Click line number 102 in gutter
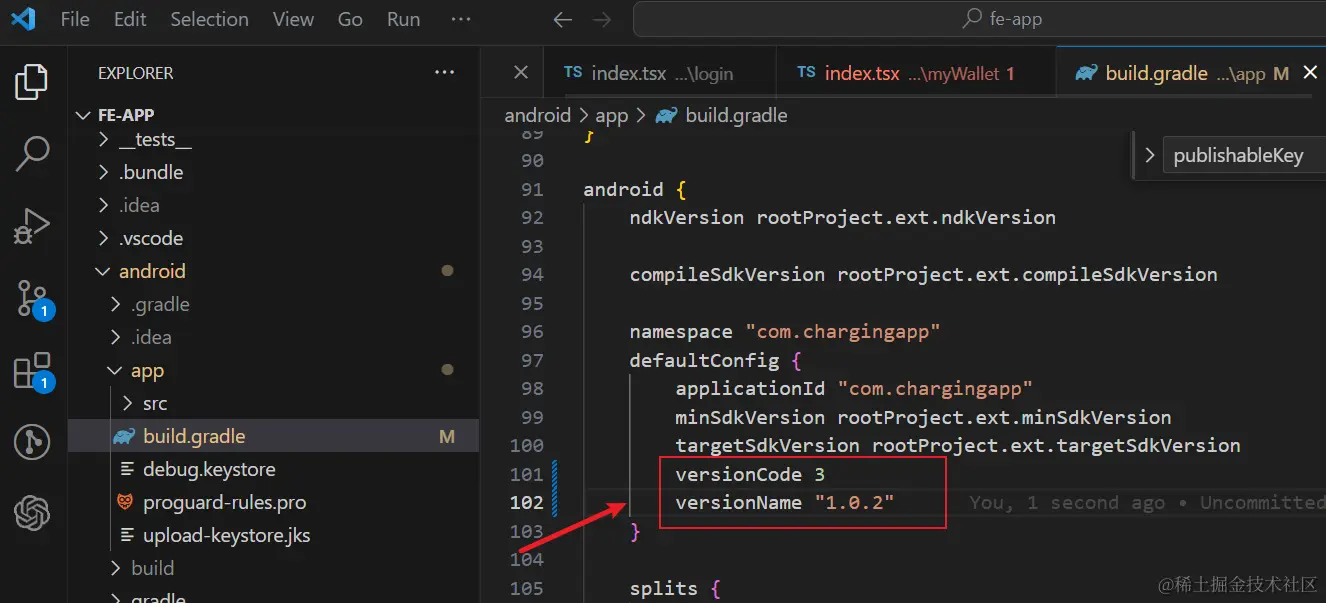 pos(526,502)
